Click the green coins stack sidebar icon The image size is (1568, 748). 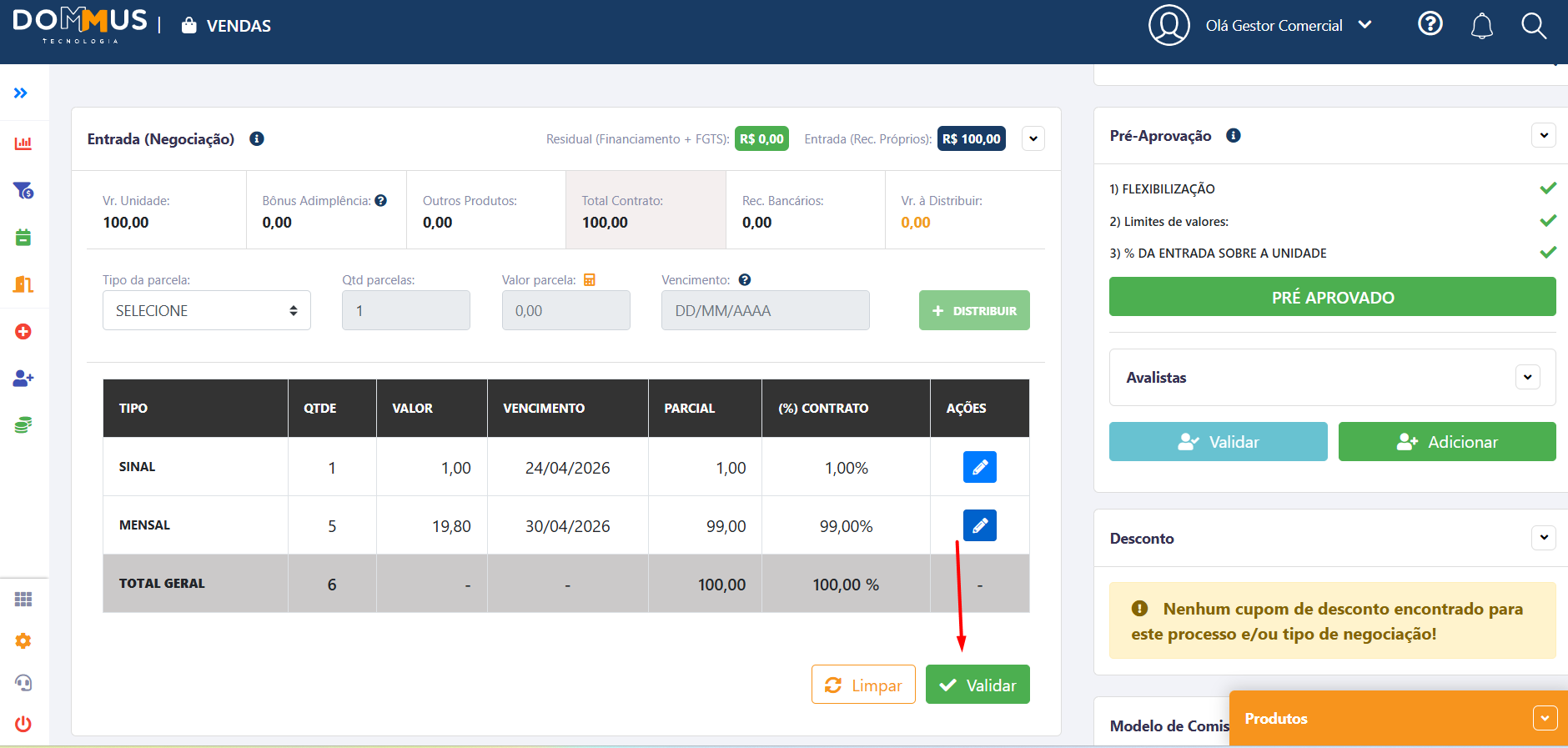[x=23, y=425]
